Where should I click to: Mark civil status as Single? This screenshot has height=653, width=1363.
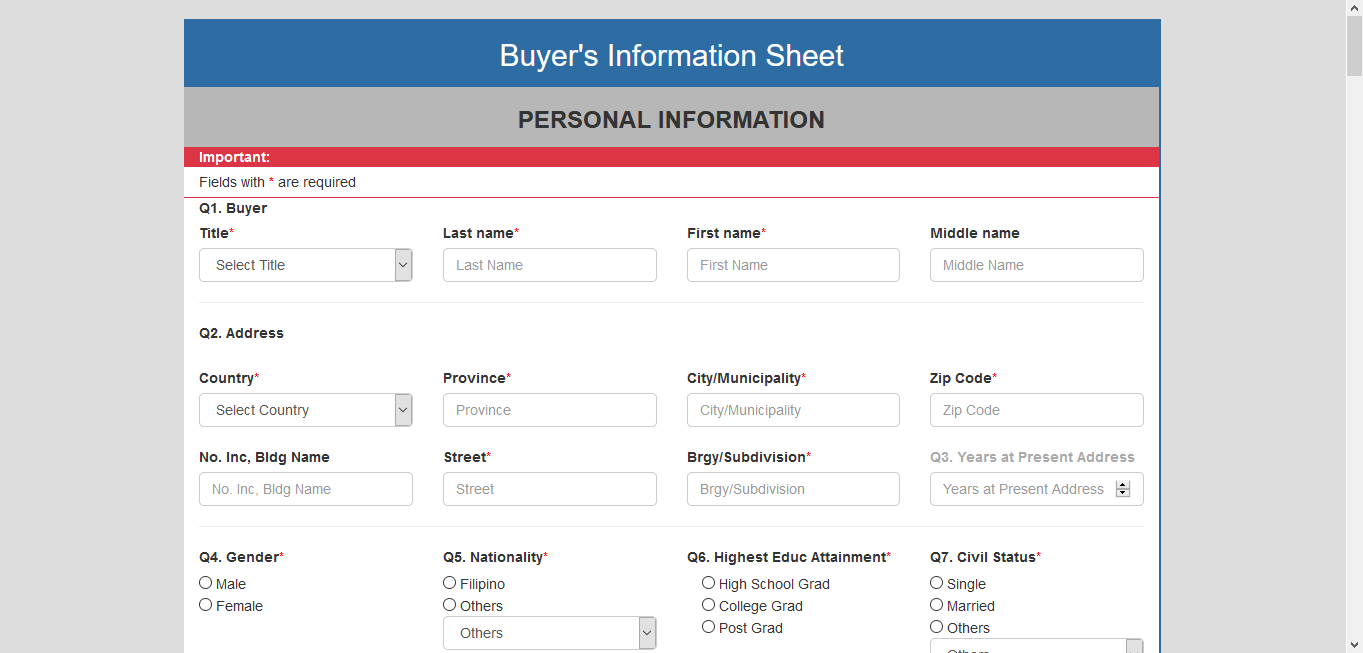936,582
